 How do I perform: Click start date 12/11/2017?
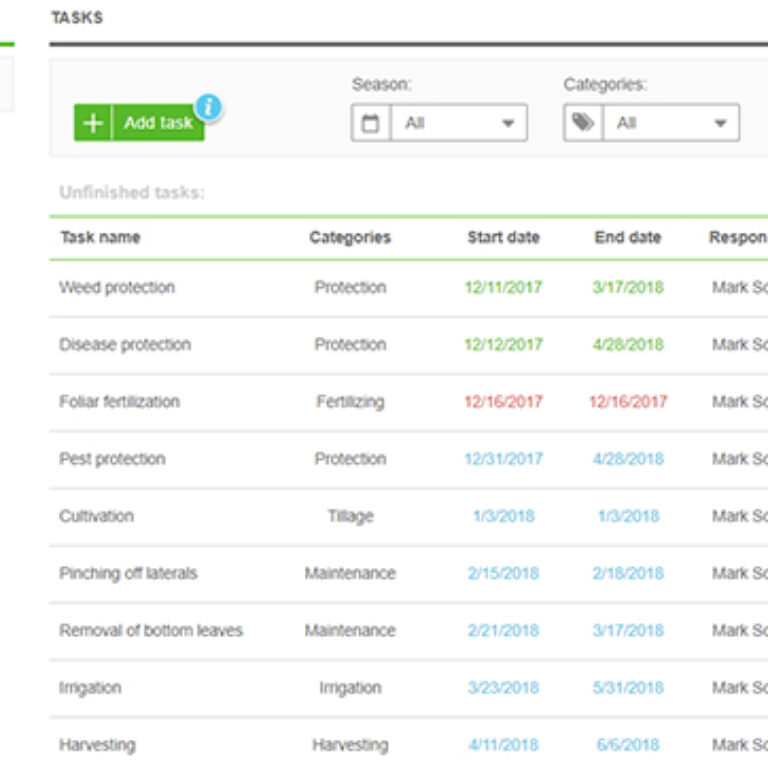[x=504, y=287]
